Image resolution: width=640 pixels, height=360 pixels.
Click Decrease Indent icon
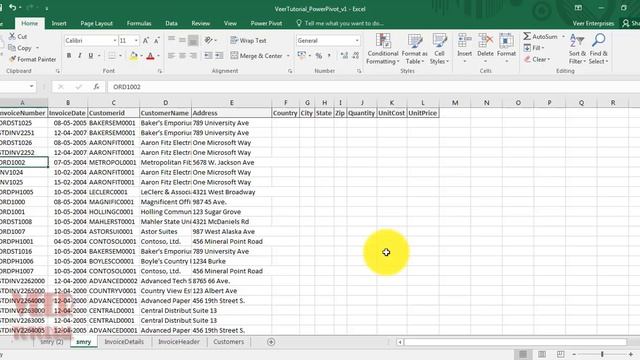coord(208,56)
